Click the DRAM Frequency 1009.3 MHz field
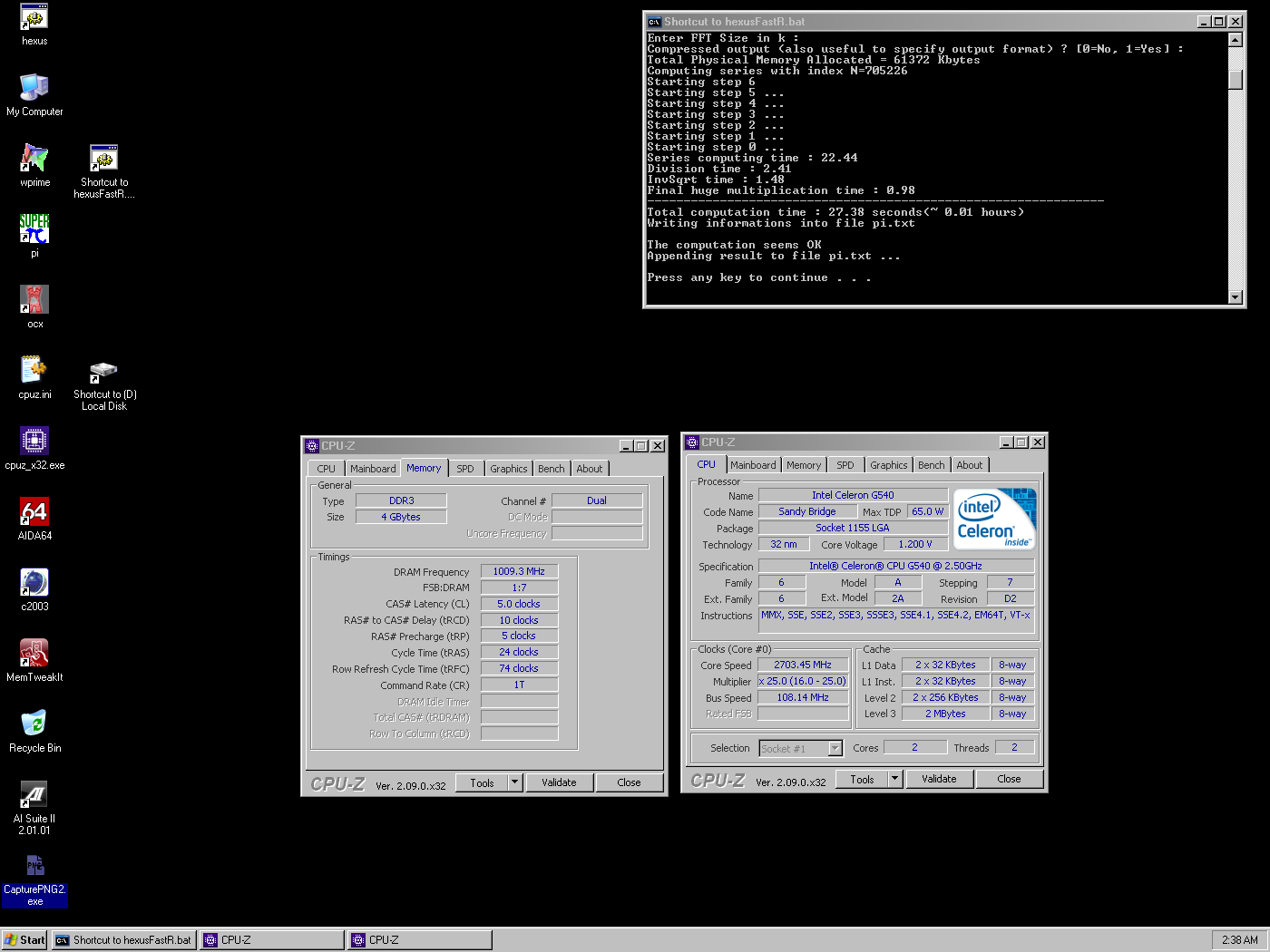 (x=519, y=571)
